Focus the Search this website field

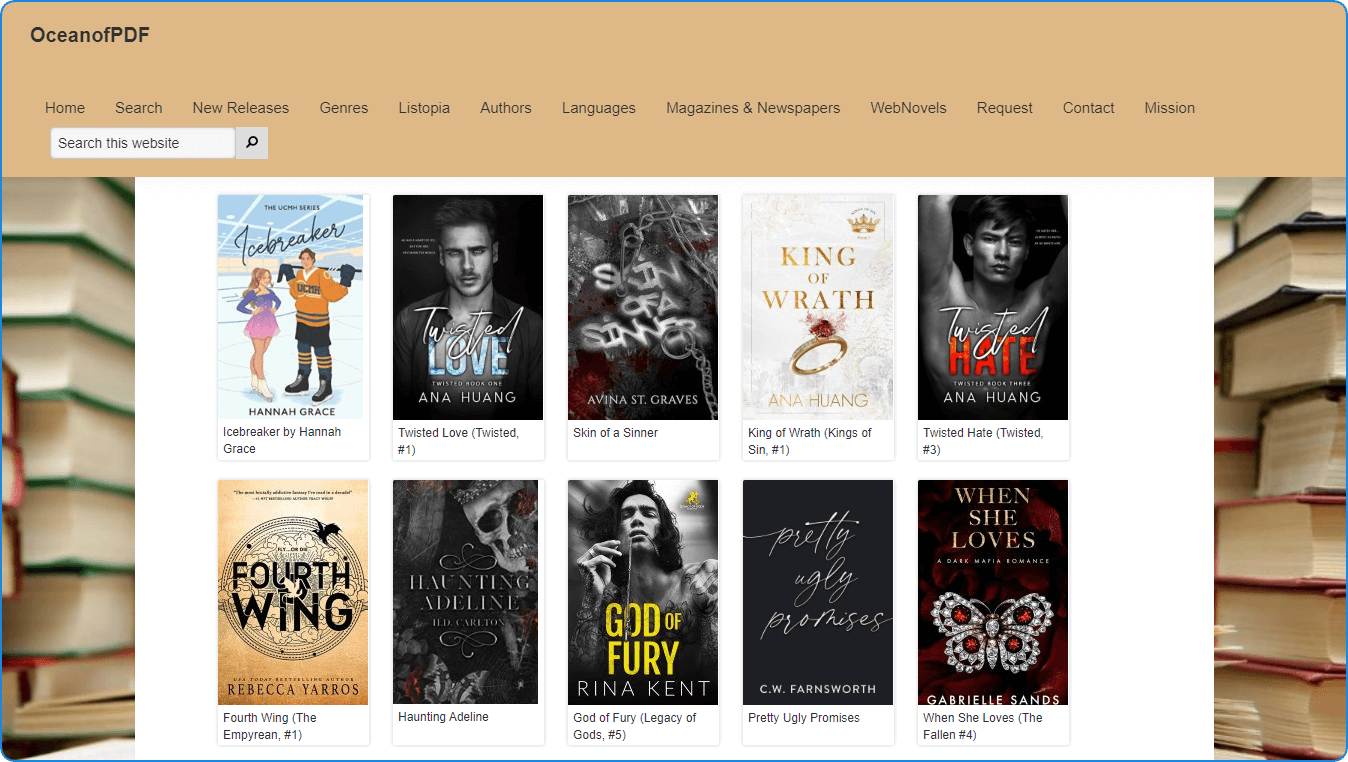click(143, 143)
